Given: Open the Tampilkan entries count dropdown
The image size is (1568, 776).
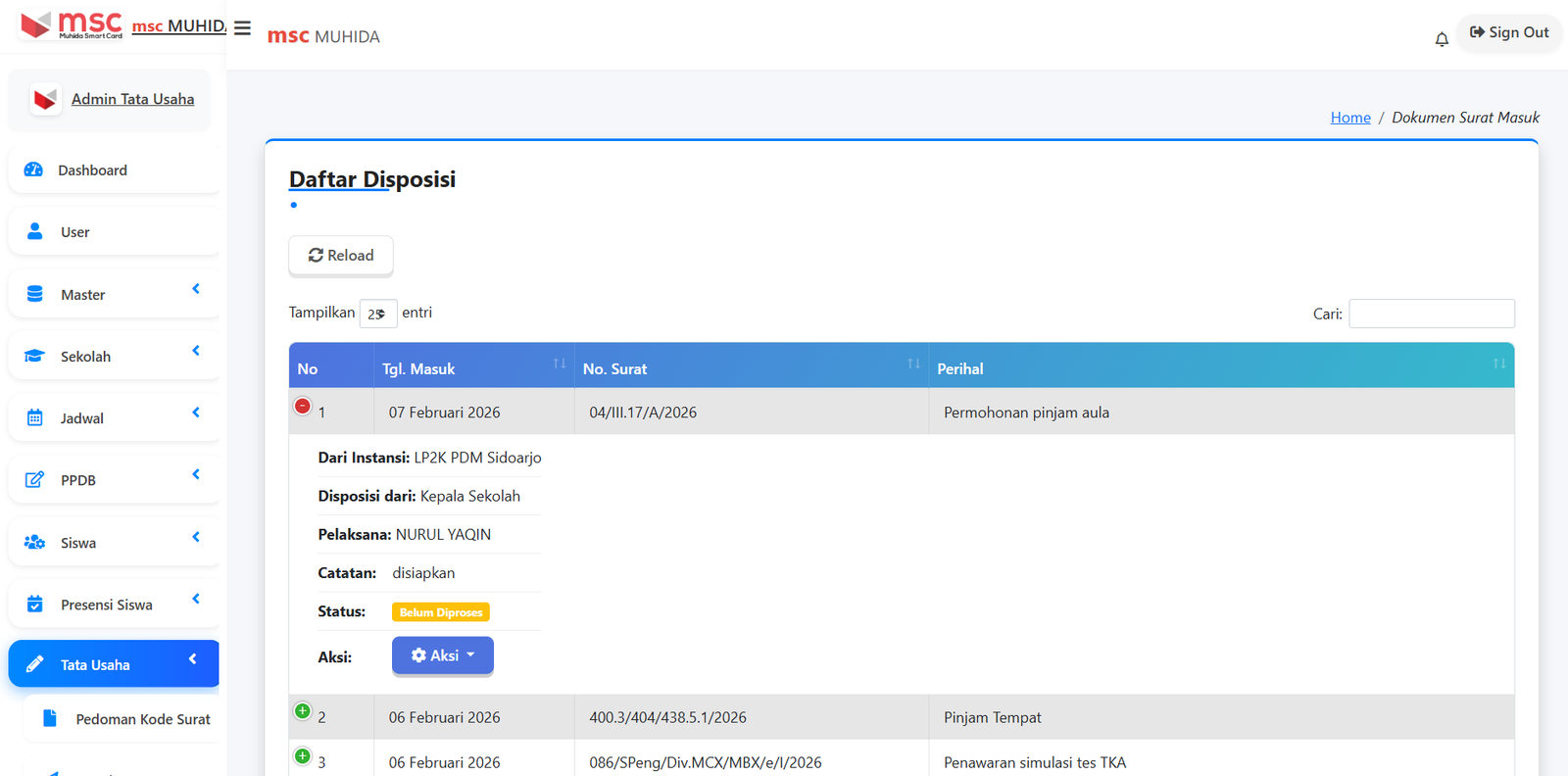Looking at the screenshot, I should coord(377,314).
